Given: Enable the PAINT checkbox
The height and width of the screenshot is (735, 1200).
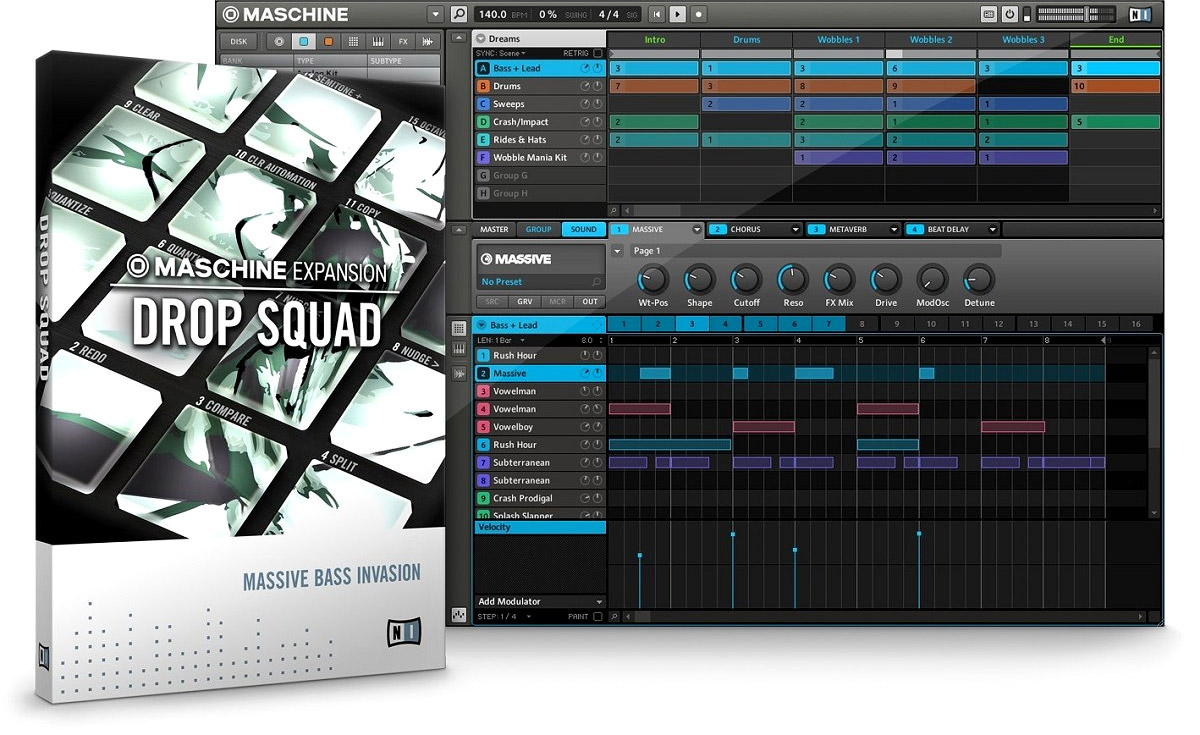Looking at the screenshot, I should point(598,617).
